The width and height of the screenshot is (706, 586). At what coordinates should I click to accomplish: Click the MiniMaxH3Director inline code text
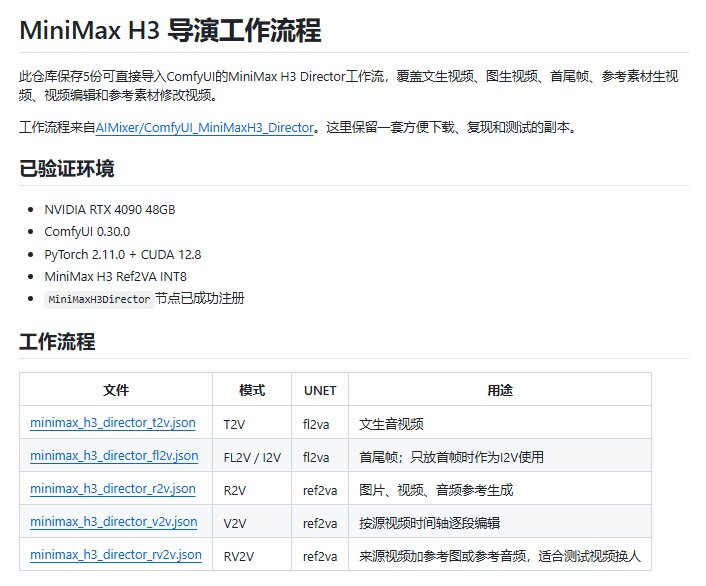pos(99,299)
